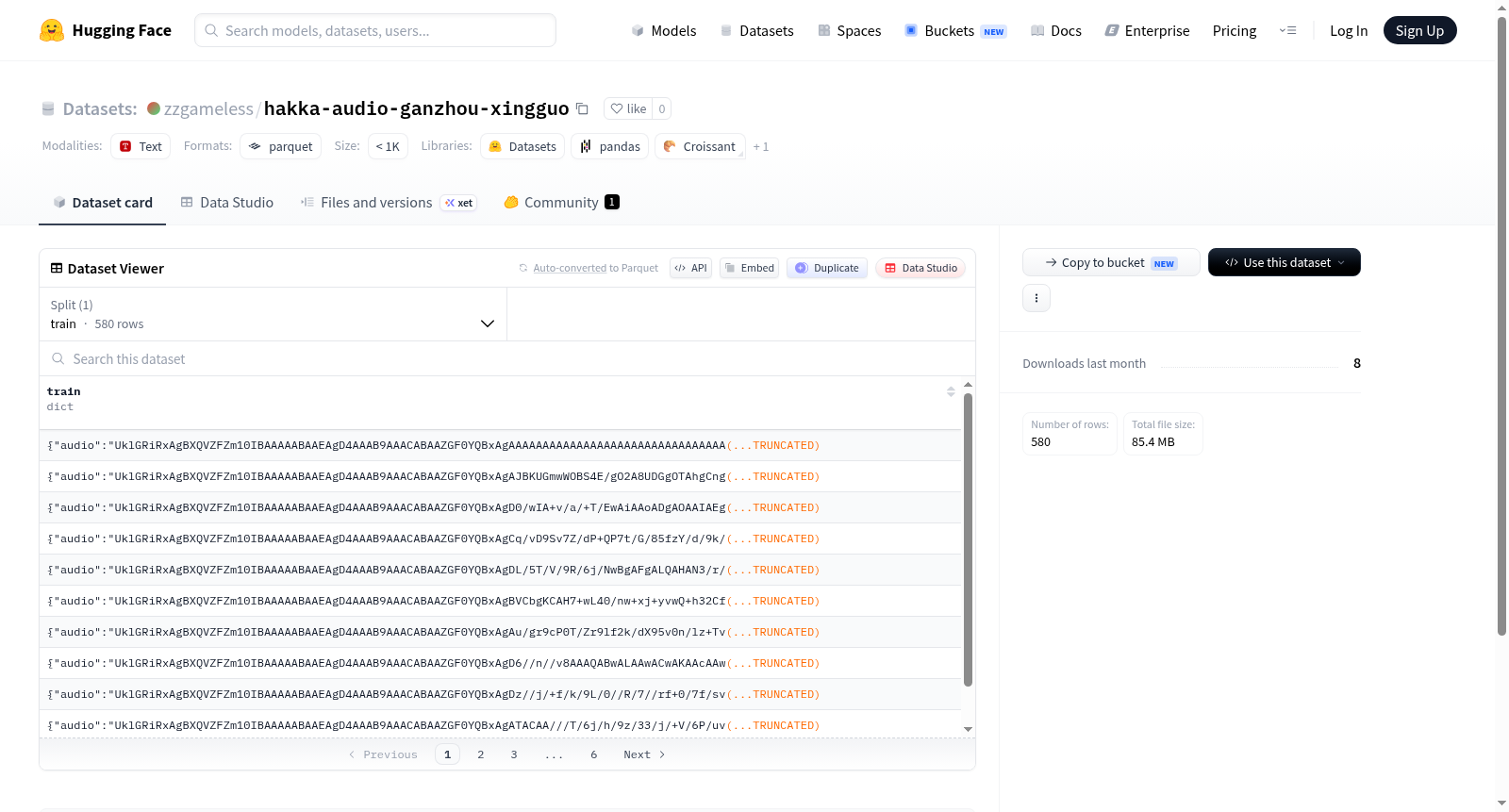
Task: Click the like count 0
Action: [x=662, y=108]
